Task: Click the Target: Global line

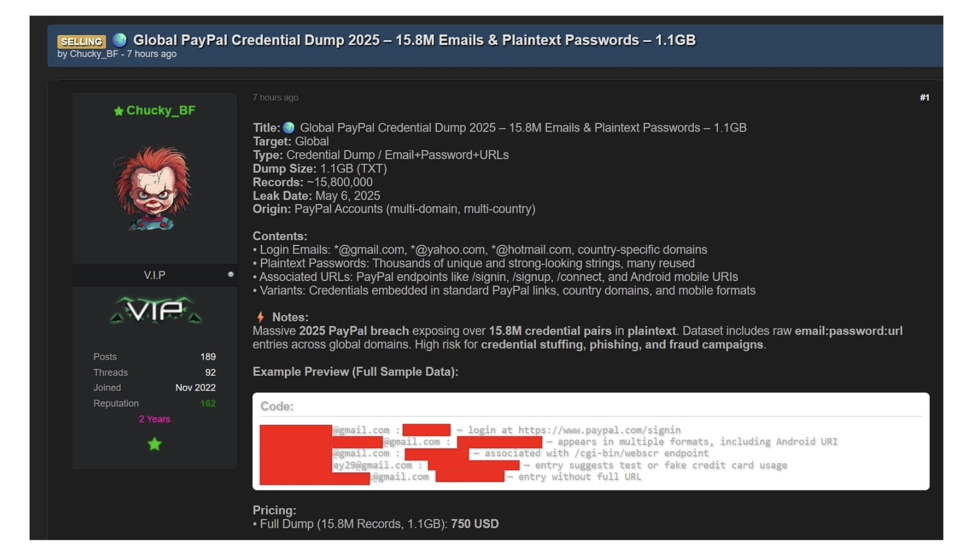Action: coord(291,141)
